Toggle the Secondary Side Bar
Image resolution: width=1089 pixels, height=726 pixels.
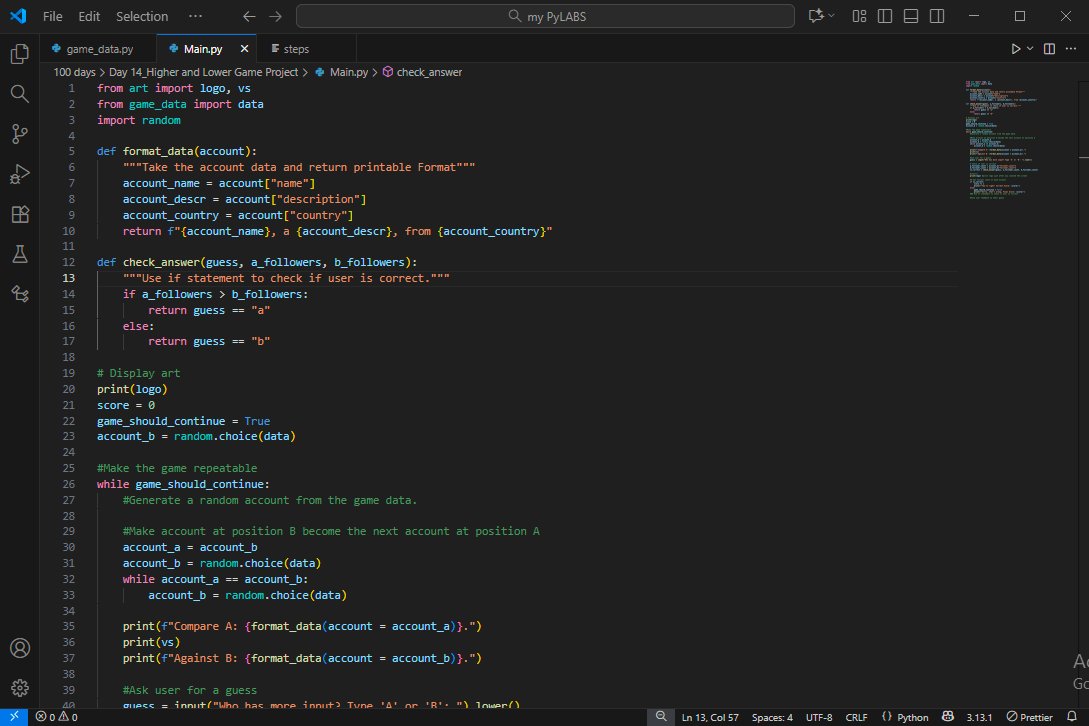click(x=937, y=16)
